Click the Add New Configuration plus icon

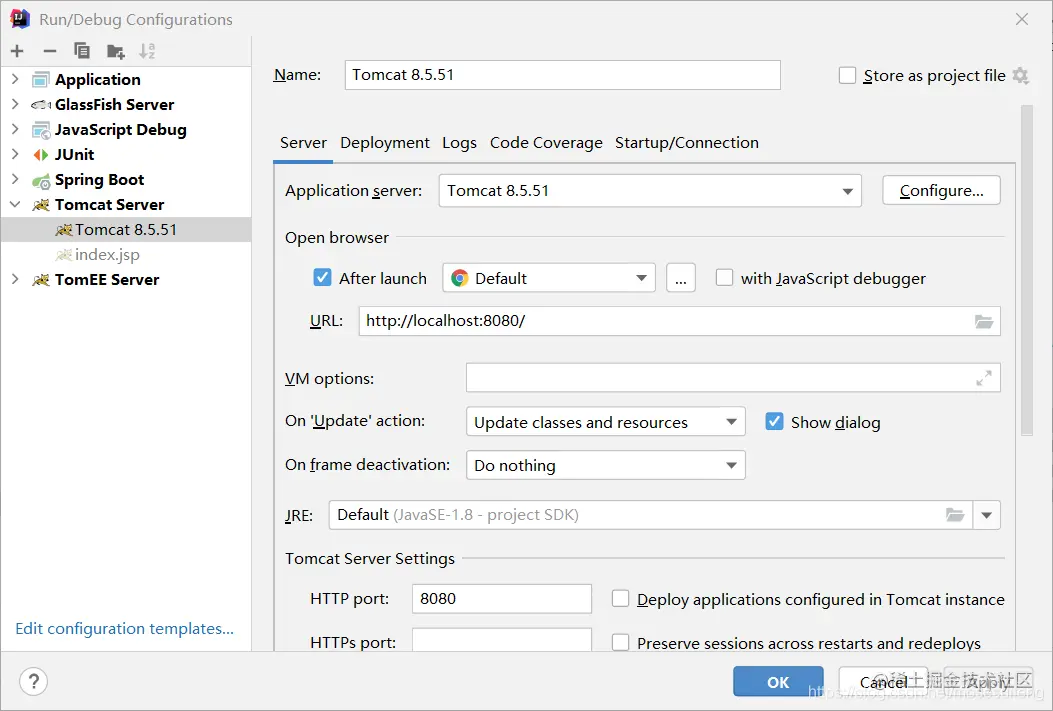pos(17,51)
